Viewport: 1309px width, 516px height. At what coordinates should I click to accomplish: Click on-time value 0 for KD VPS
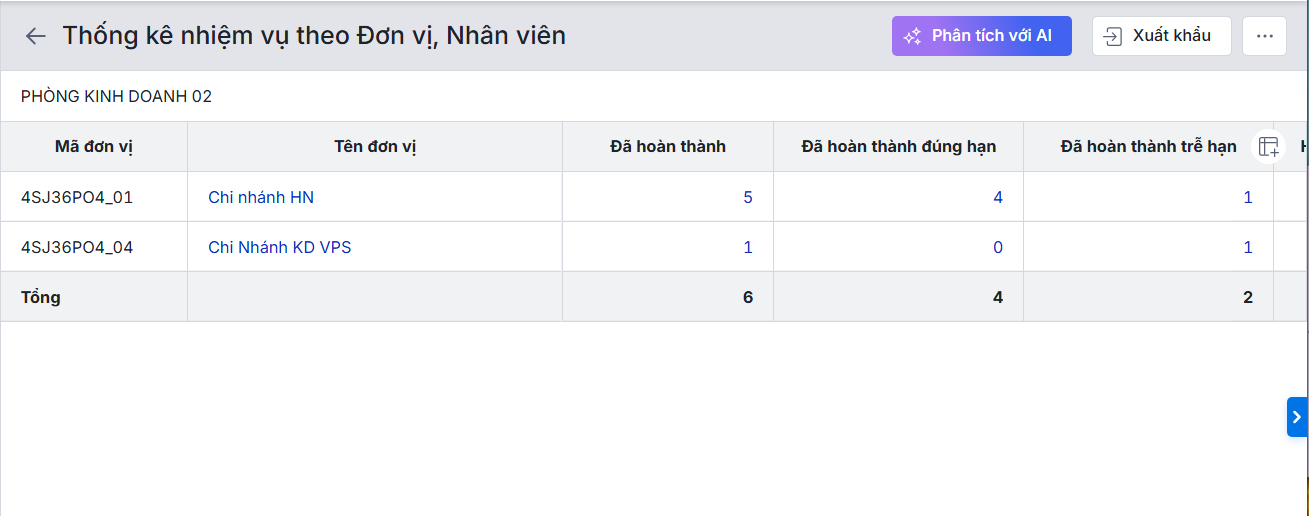pyautogui.click(x=997, y=247)
